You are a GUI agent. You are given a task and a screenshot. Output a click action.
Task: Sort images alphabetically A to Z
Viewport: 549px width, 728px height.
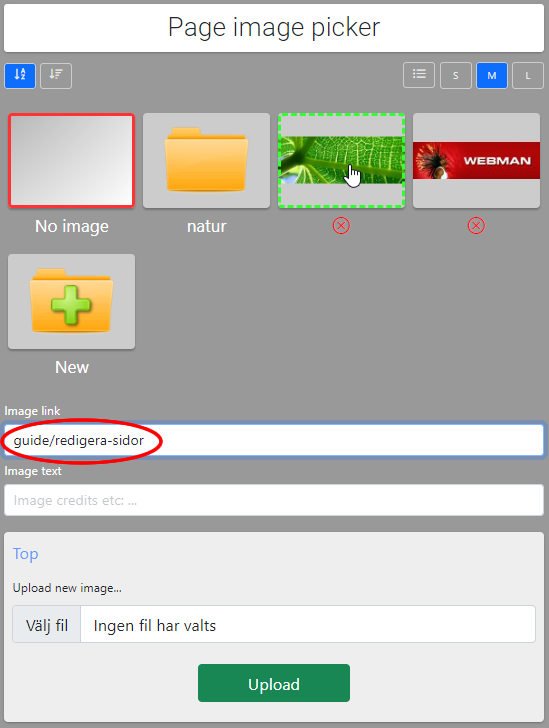pyautogui.click(x=20, y=75)
